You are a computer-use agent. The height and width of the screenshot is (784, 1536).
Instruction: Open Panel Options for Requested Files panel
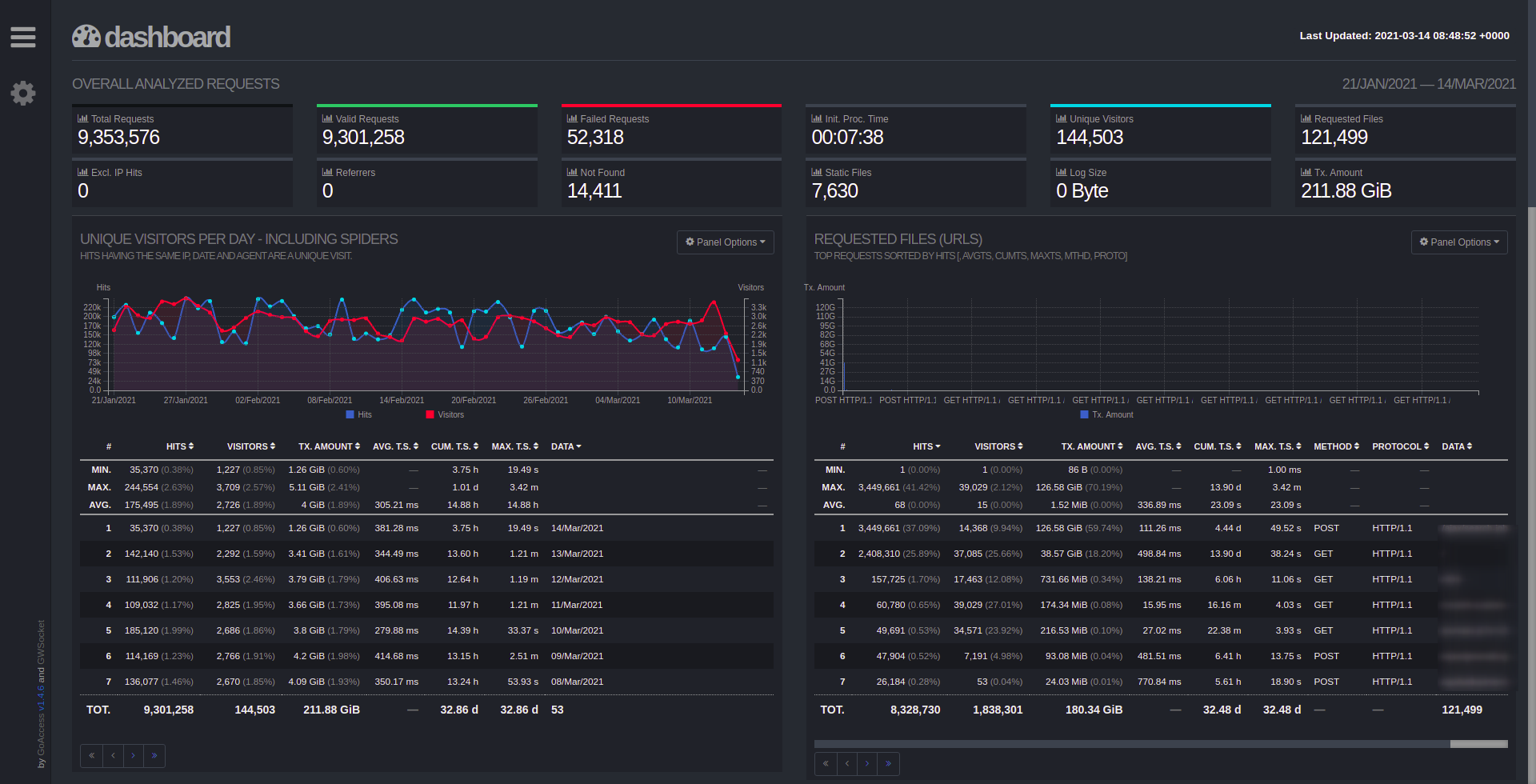click(x=1459, y=242)
